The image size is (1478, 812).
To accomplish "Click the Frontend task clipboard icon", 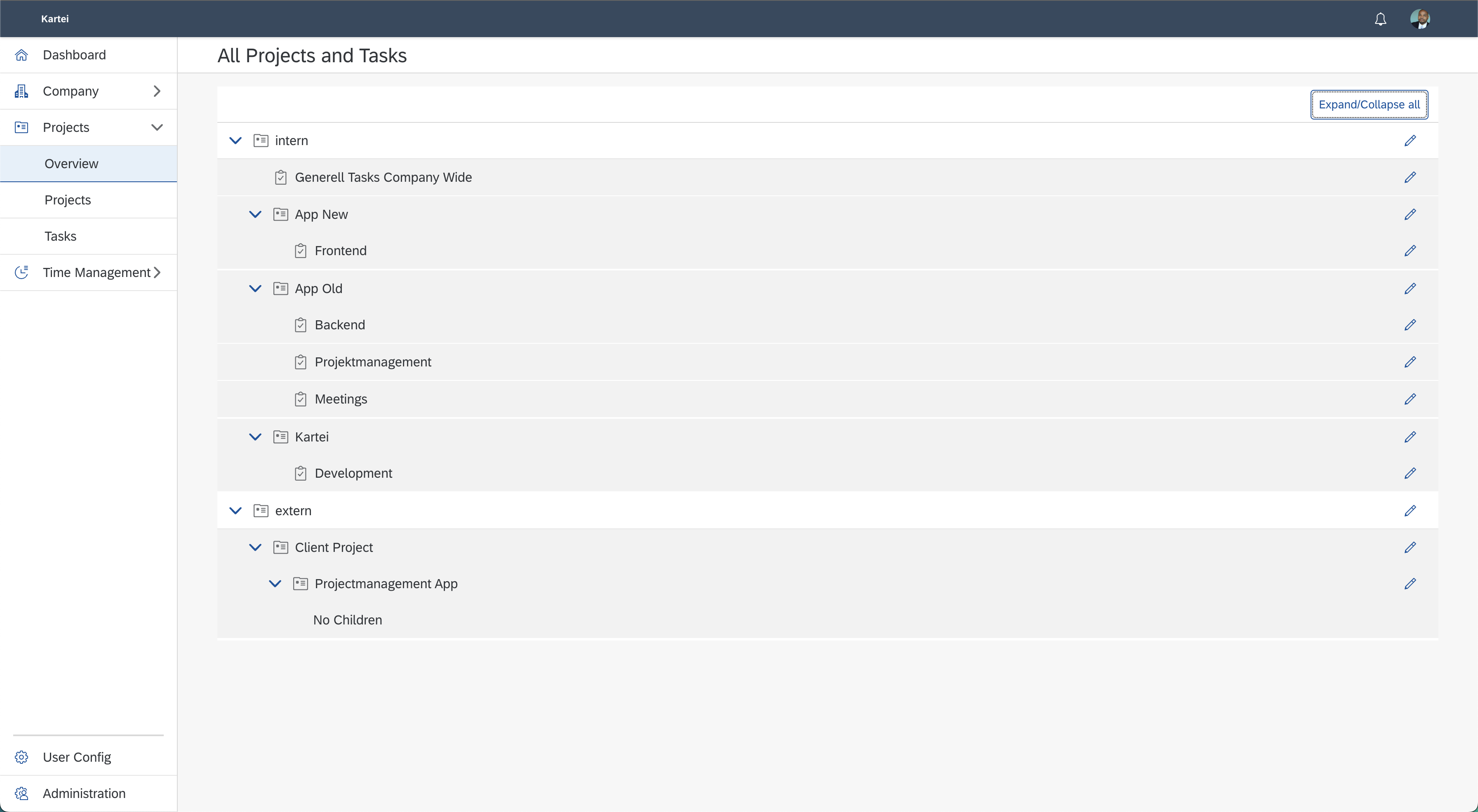I will [x=301, y=251].
